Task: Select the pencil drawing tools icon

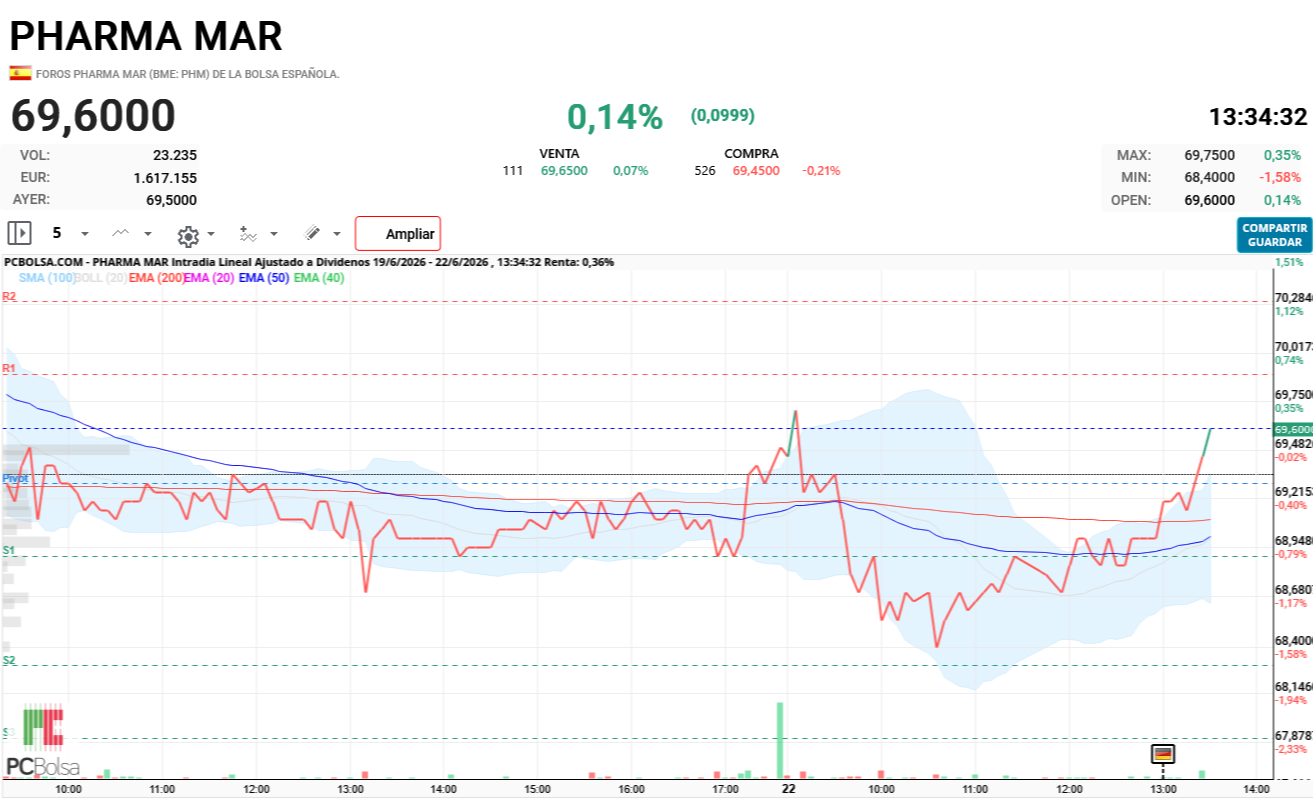Action: [312, 233]
